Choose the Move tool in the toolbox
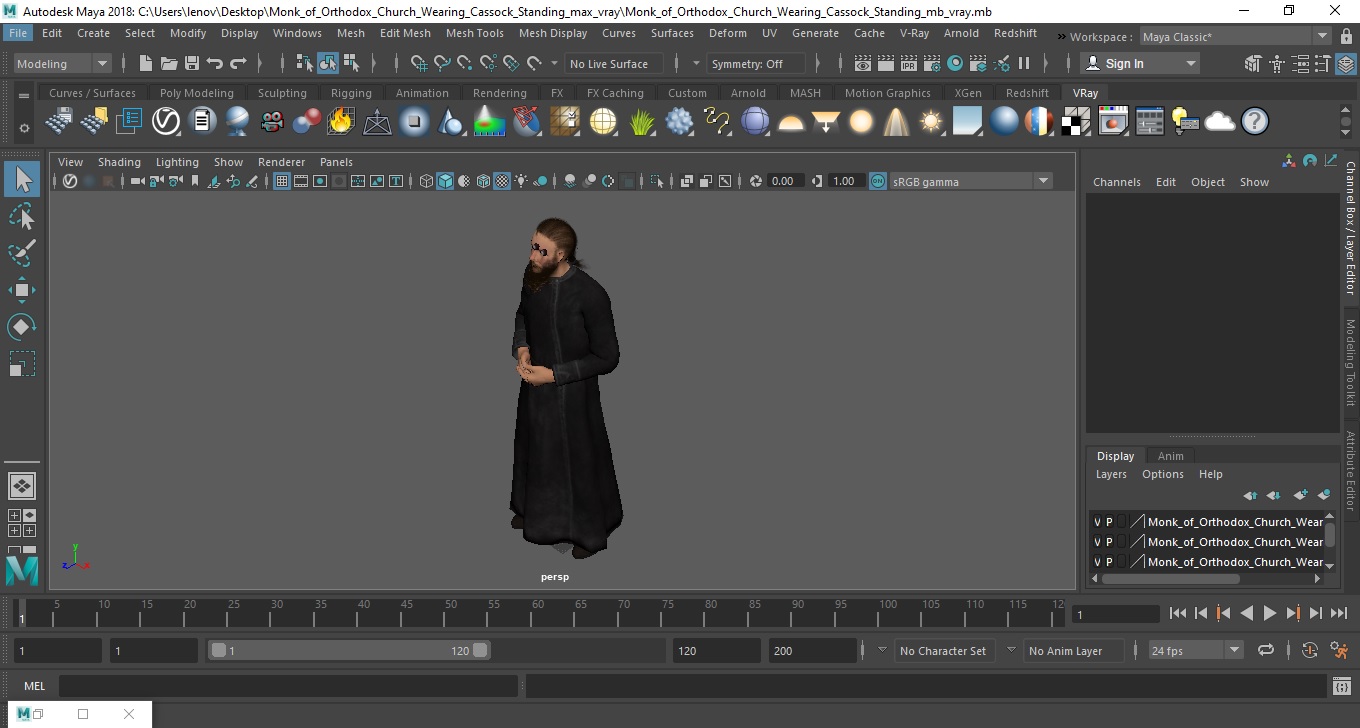The width and height of the screenshot is (1360, 728). 22,290
